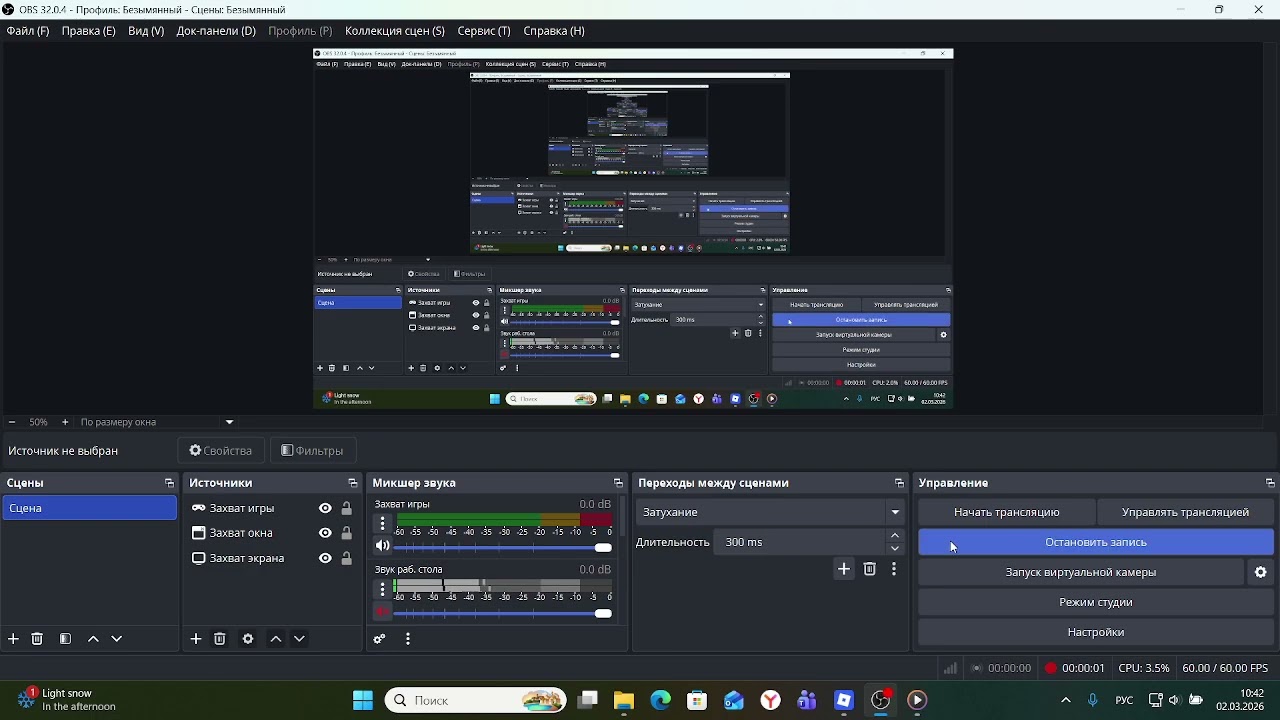The width and height of the screenshot is (1280, 720).
Task: Add a new scene with plus icon
Action: (13, 639)
